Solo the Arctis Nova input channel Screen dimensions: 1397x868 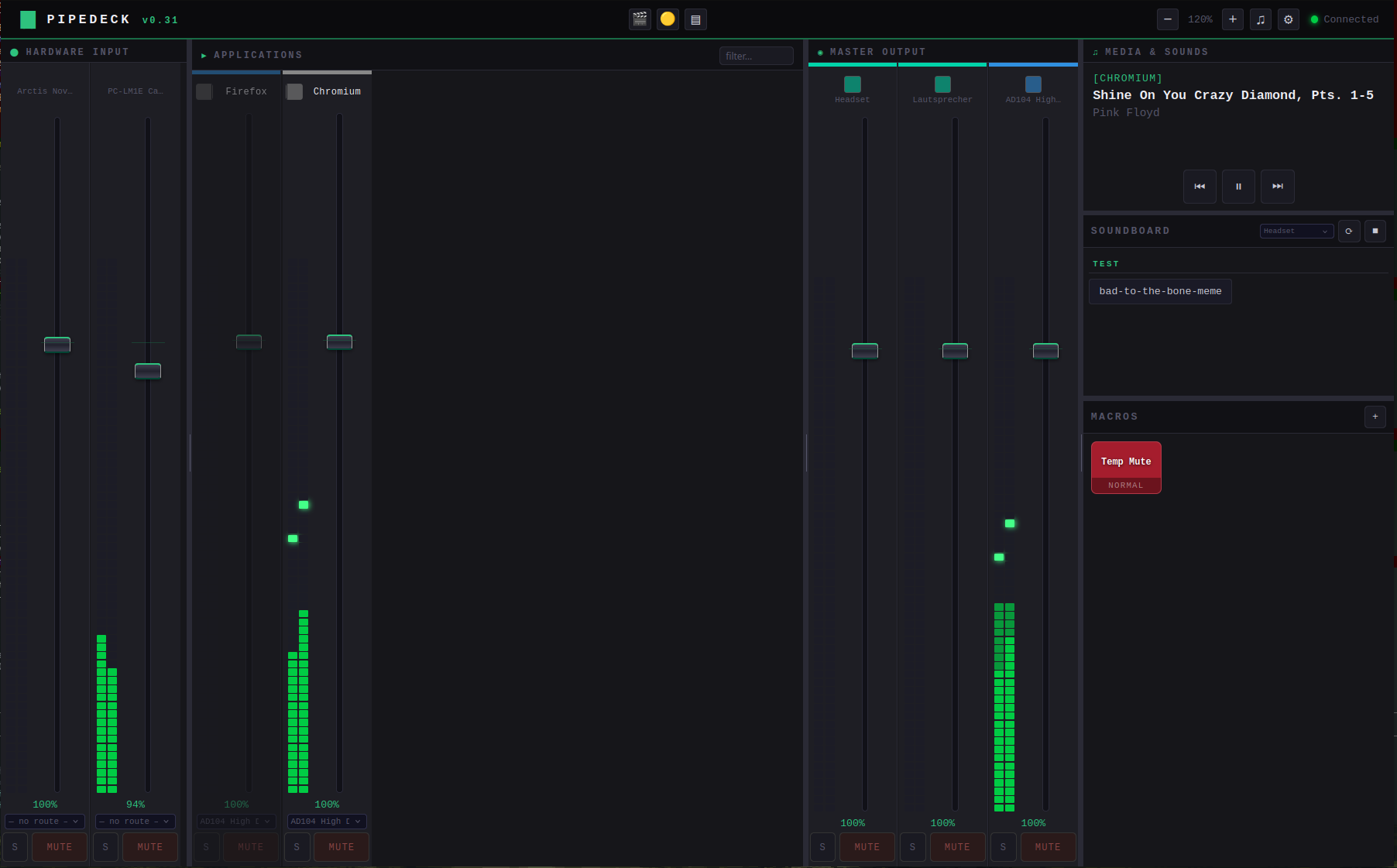click(15, 847)
